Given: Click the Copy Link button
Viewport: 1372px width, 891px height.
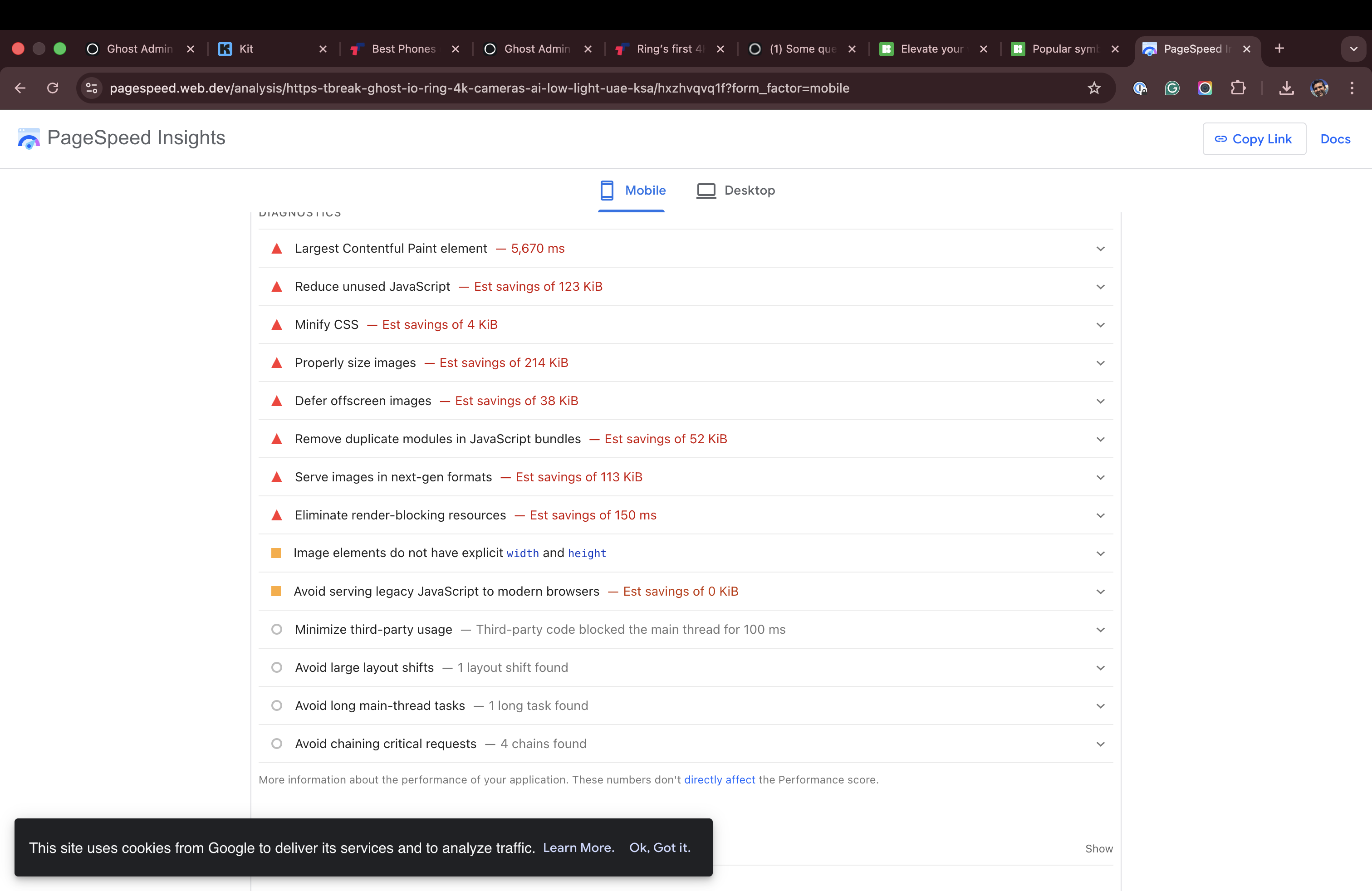Looking at the screenshot, I should (x=1254, y=139).
